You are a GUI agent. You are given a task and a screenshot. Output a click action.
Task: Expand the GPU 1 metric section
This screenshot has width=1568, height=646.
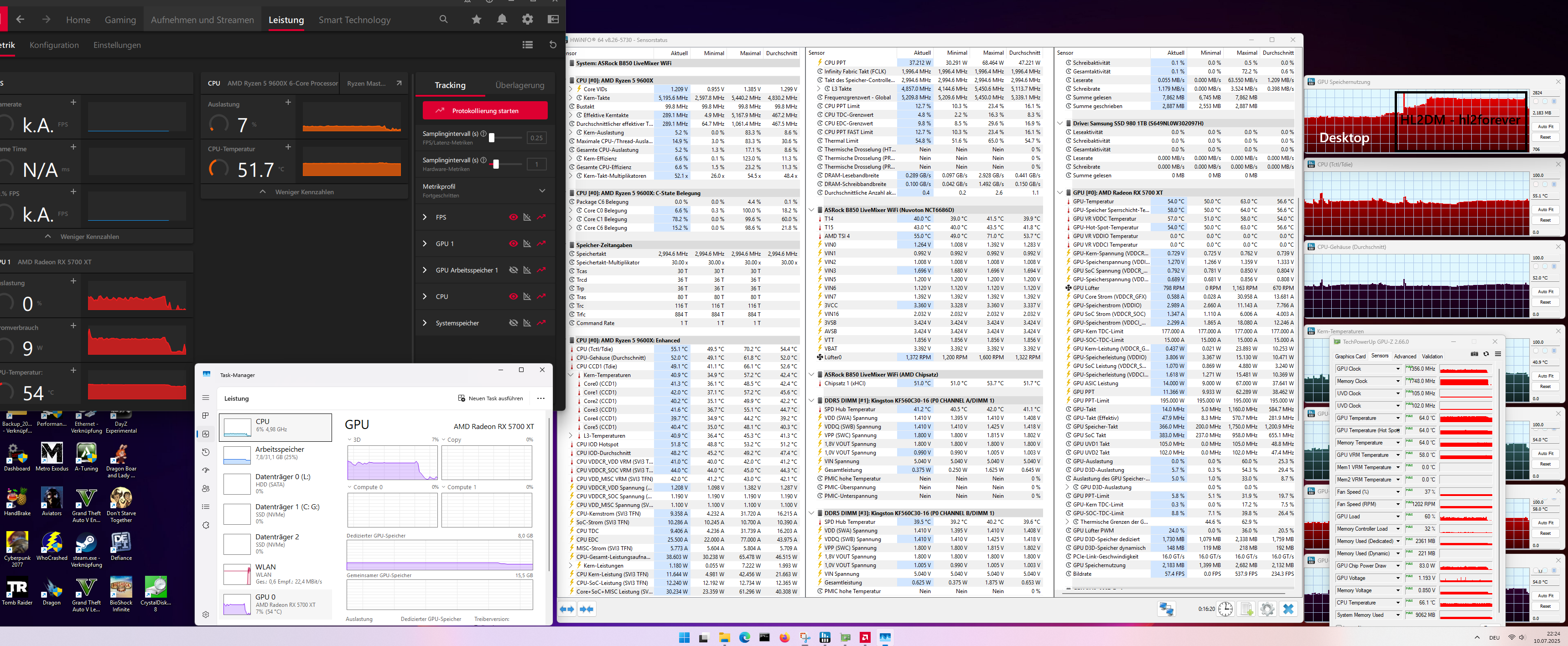click(425, 243)
